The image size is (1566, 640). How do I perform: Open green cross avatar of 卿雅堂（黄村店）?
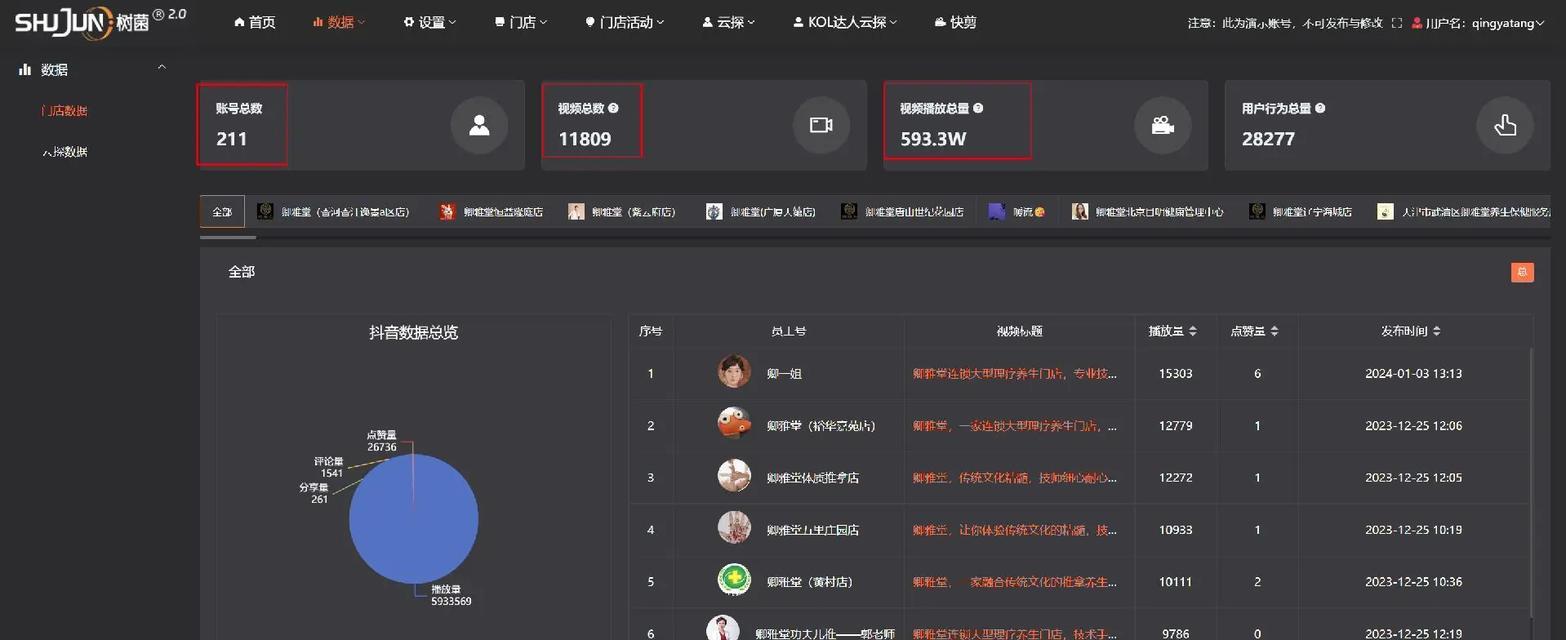pyautogui.click(x=734, y=580)
